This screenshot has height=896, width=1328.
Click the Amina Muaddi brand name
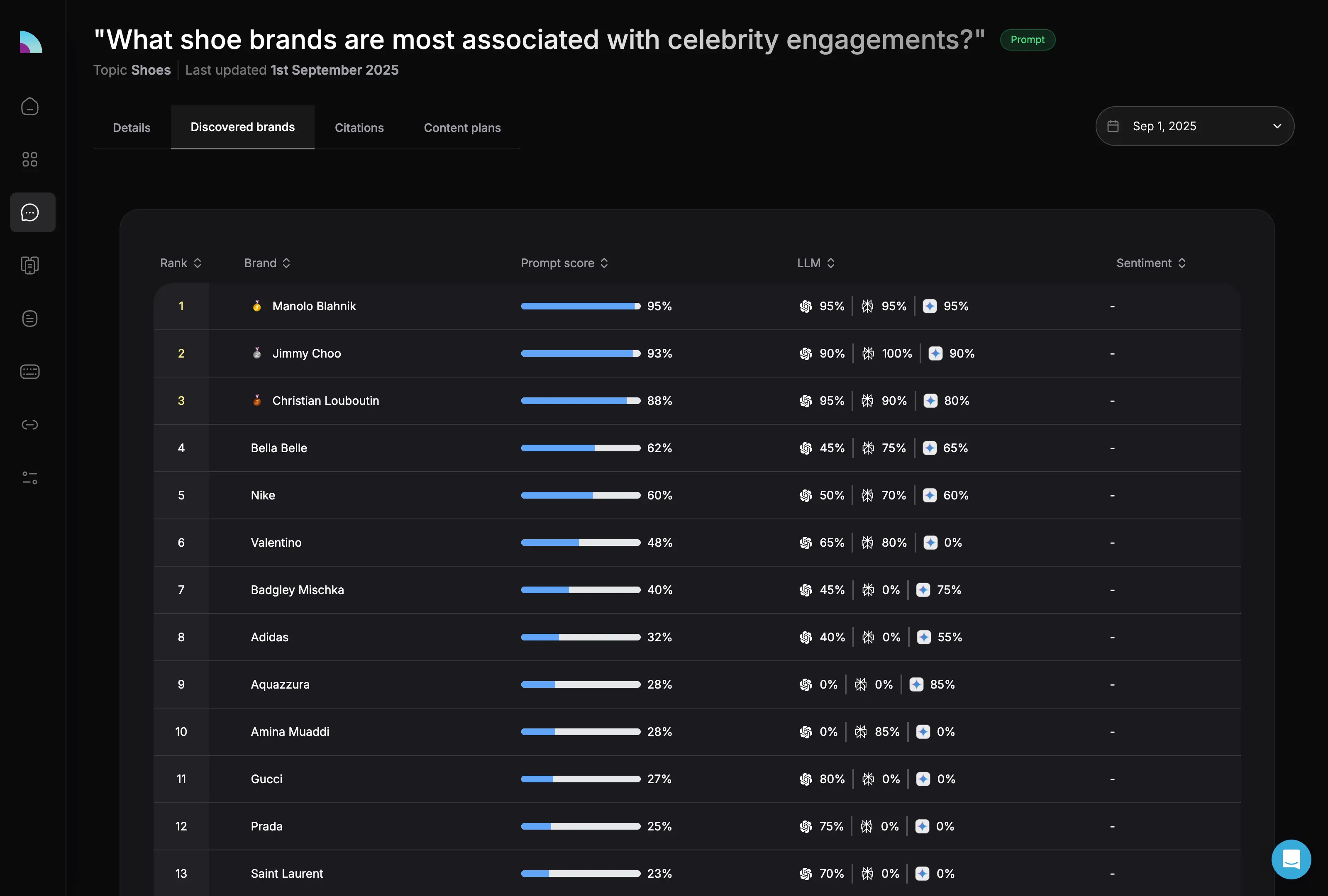pyautogui.click(x=290, y=732)
